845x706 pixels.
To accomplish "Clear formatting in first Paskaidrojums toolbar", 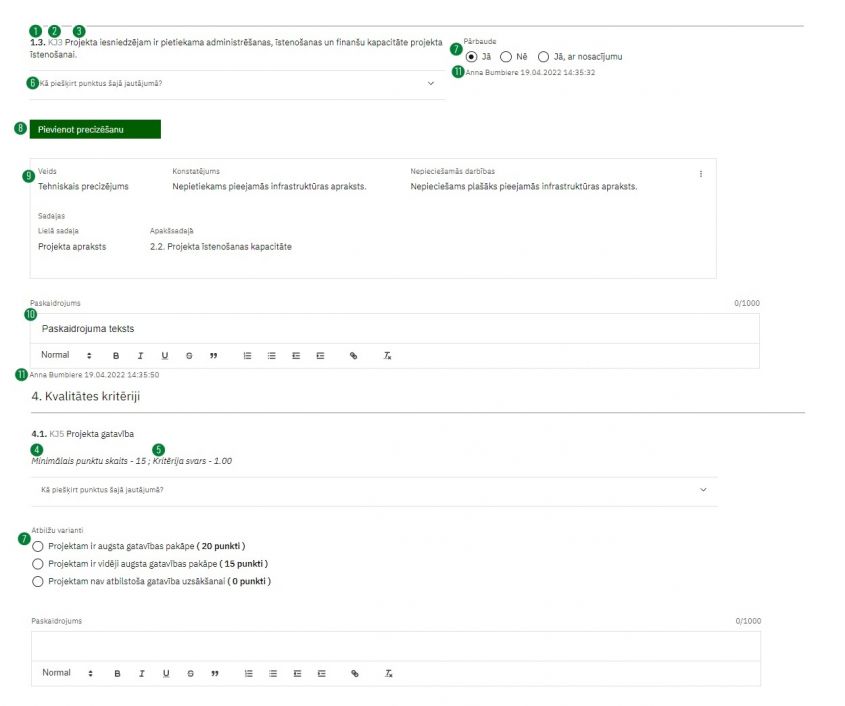I will coord(387,356).
